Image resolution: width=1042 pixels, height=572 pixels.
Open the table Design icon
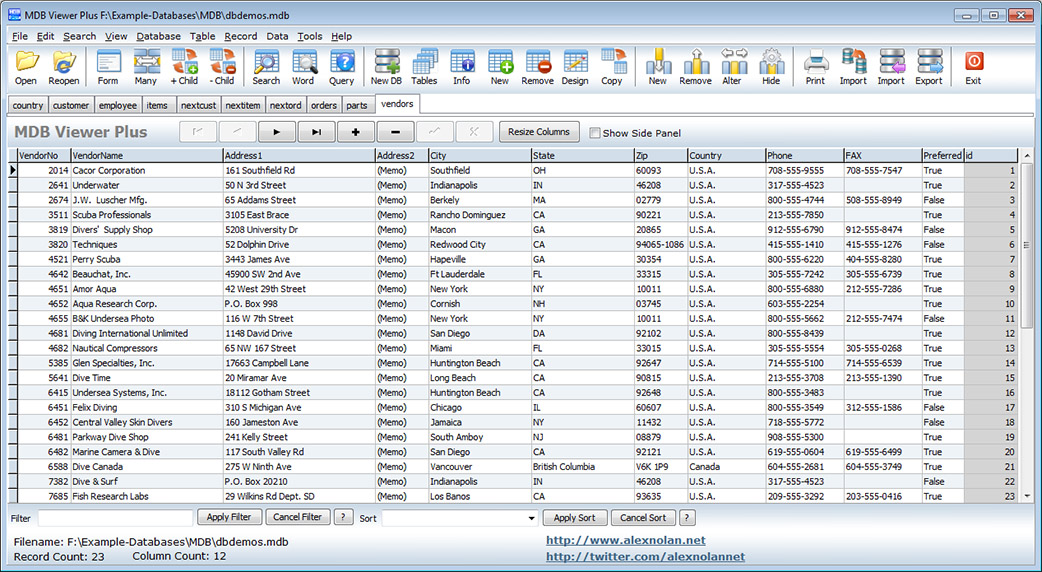(x=575, y=67)
